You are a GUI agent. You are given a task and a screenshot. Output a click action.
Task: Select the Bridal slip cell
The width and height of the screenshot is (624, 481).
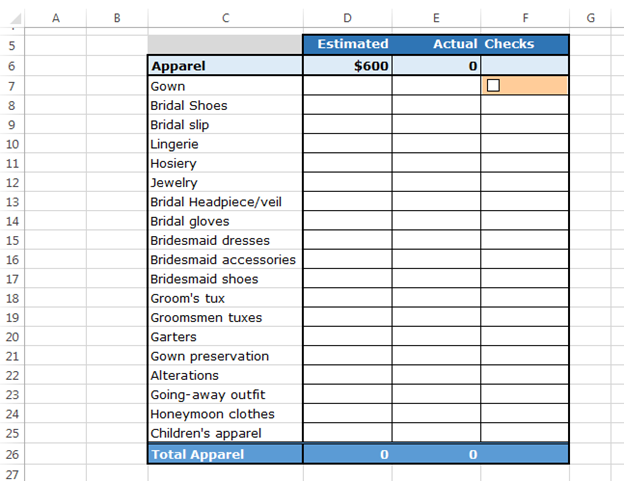[225, 125]
